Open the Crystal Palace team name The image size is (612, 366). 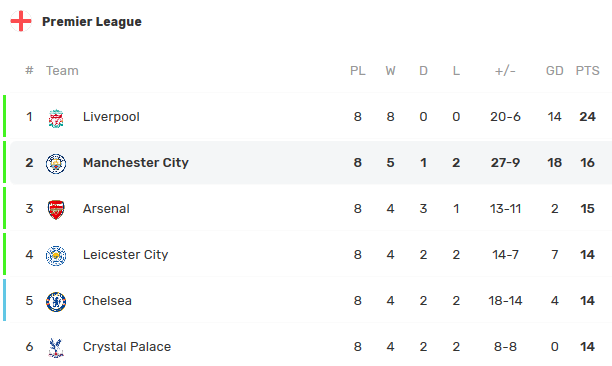(127, 347)
